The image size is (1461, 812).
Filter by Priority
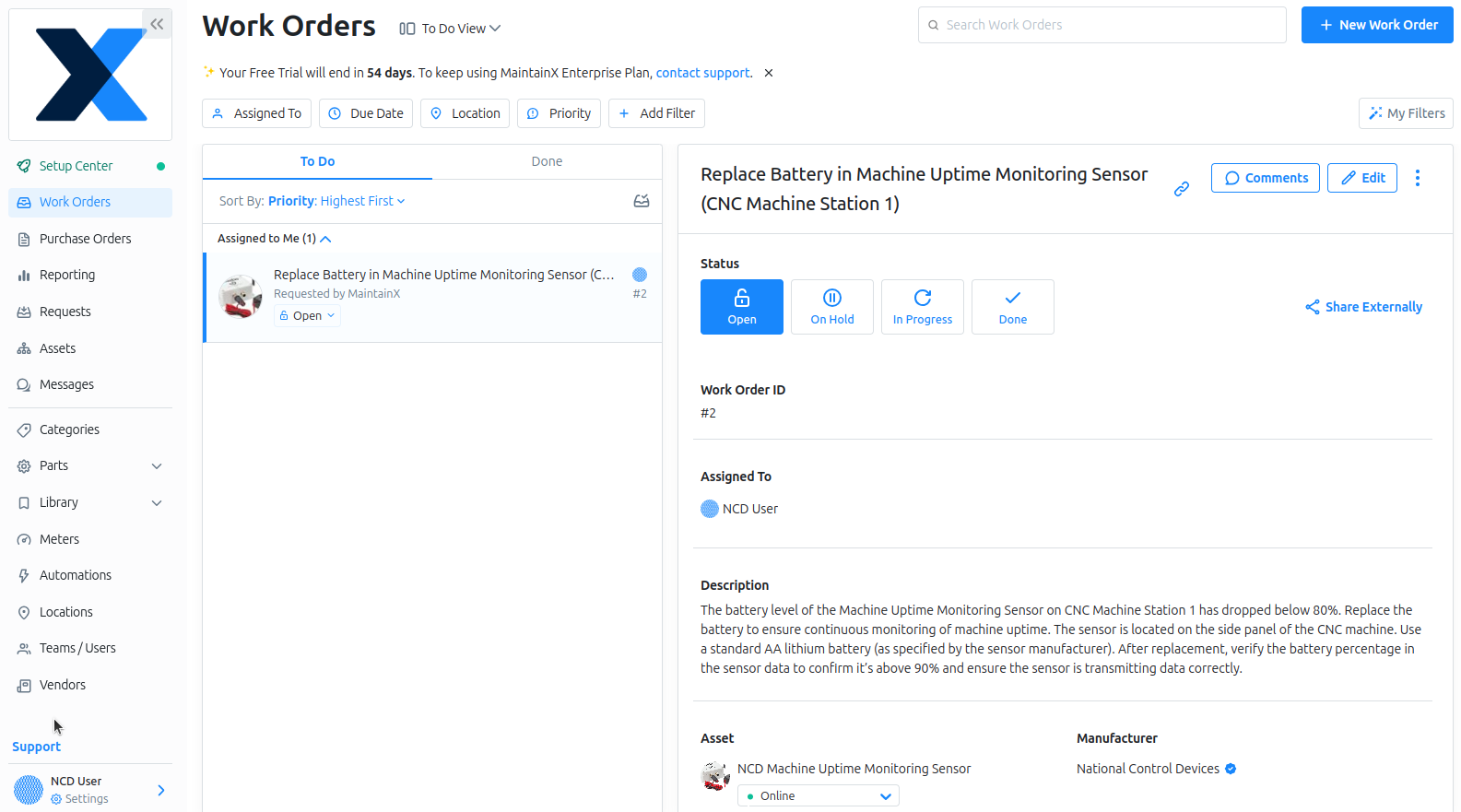pyautogui.click(x=559, y=113)
